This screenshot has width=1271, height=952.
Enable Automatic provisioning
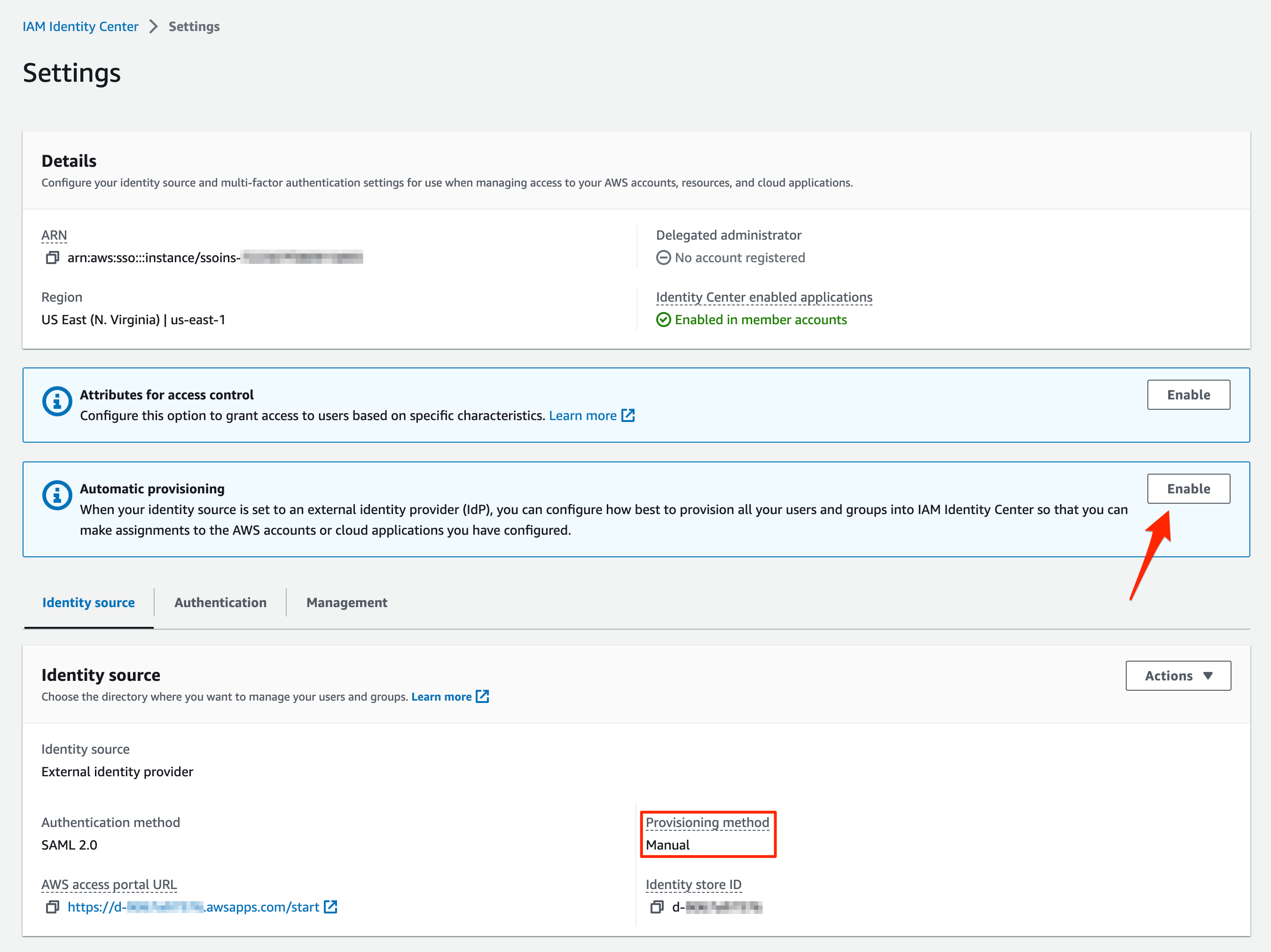coord(1188,488)
